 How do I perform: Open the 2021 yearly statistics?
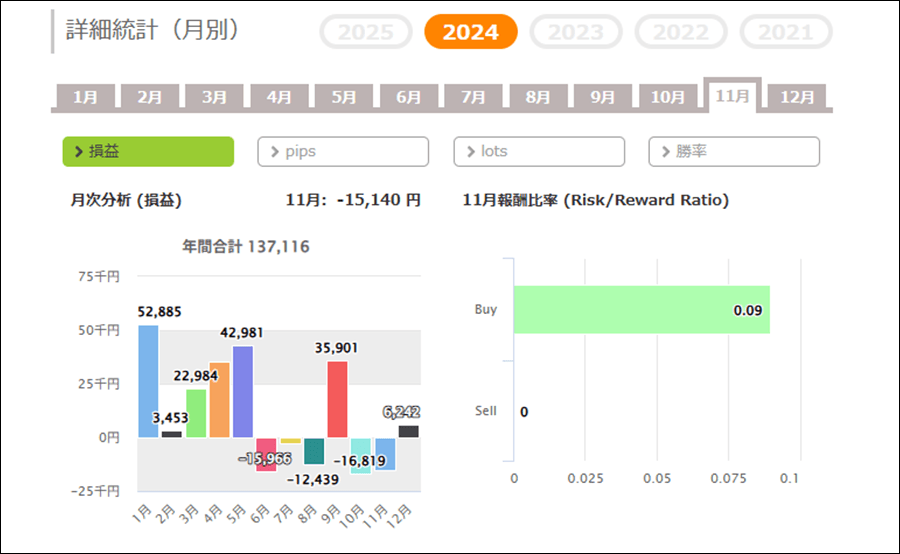(786, 32)
